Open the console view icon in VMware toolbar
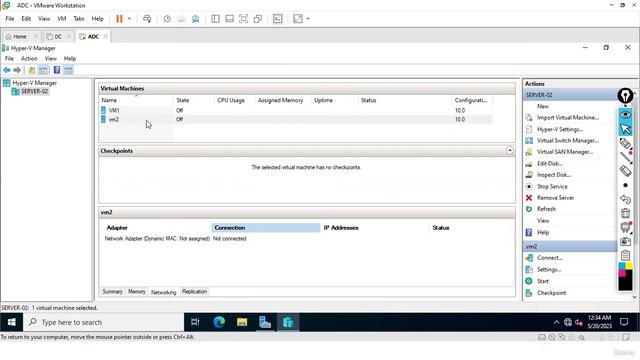 pos(278,19)
